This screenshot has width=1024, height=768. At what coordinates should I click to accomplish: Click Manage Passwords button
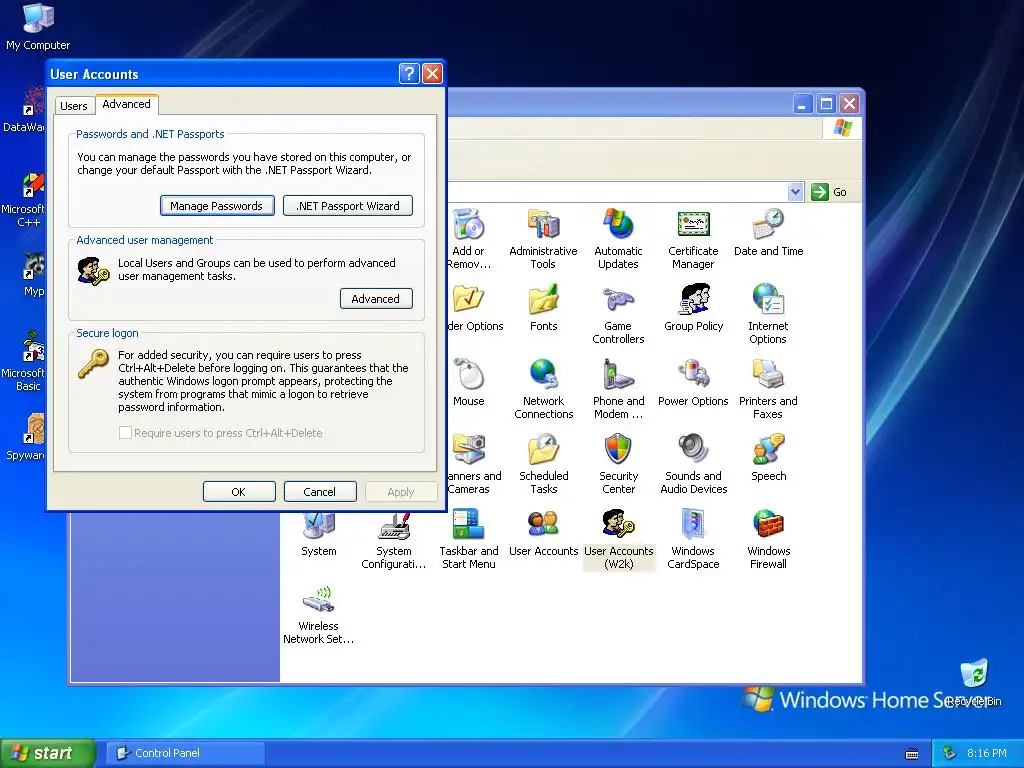point(217,206)
